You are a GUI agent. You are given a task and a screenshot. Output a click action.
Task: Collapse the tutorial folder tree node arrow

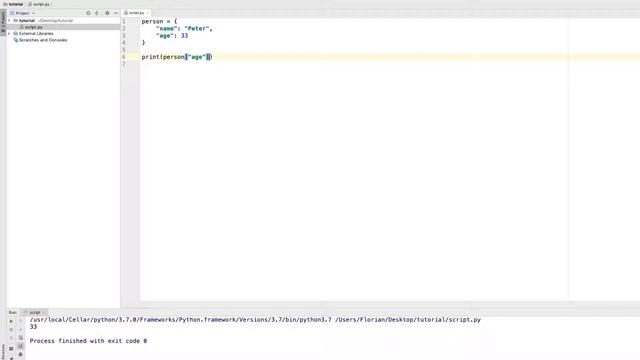point(9,20)
